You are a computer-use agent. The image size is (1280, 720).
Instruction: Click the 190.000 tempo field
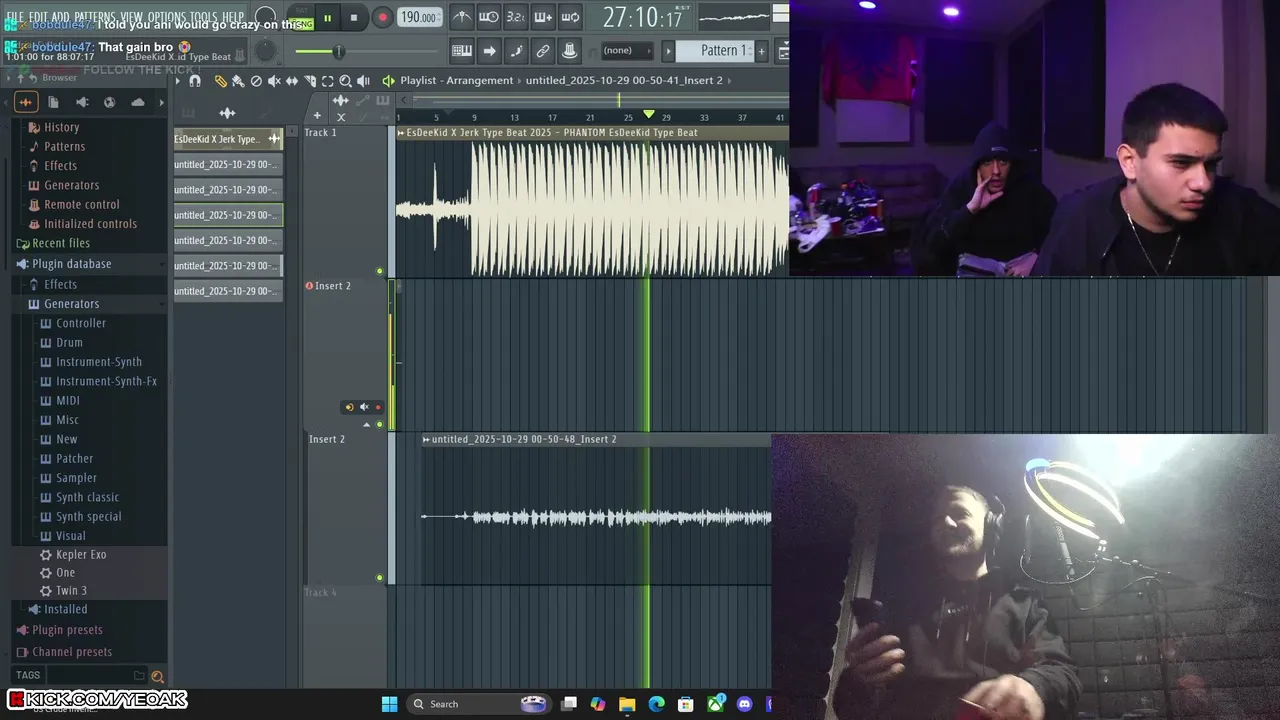(418, 18)
